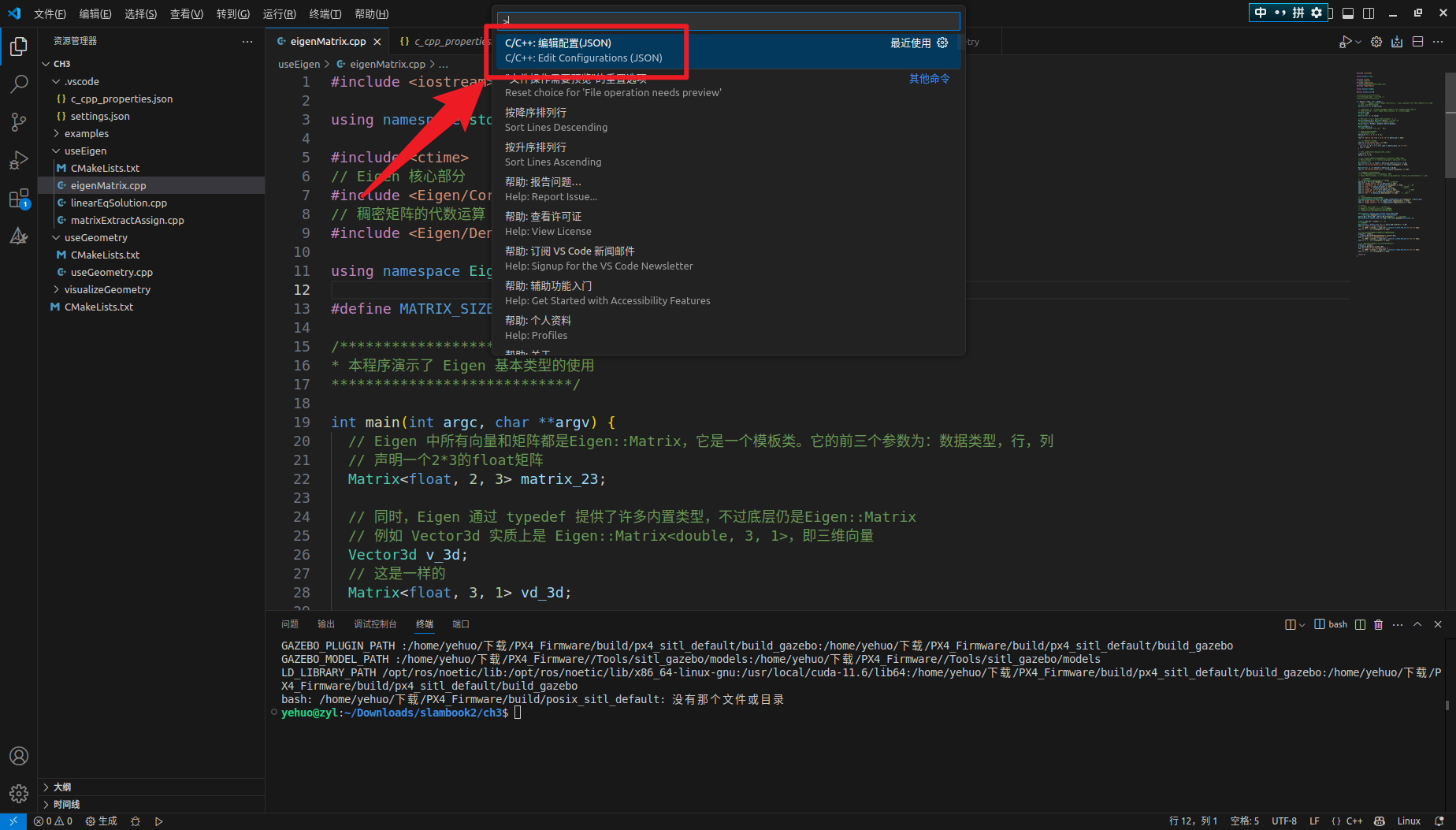1456x830 pixels.
Task: Open linearEqSolution.cpp in the explorer
Action: tap(119, 203)
